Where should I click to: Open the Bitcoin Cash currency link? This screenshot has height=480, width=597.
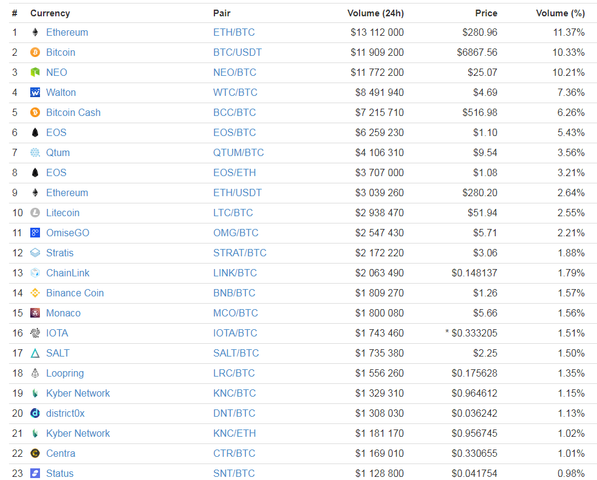[x=73, y=112]
